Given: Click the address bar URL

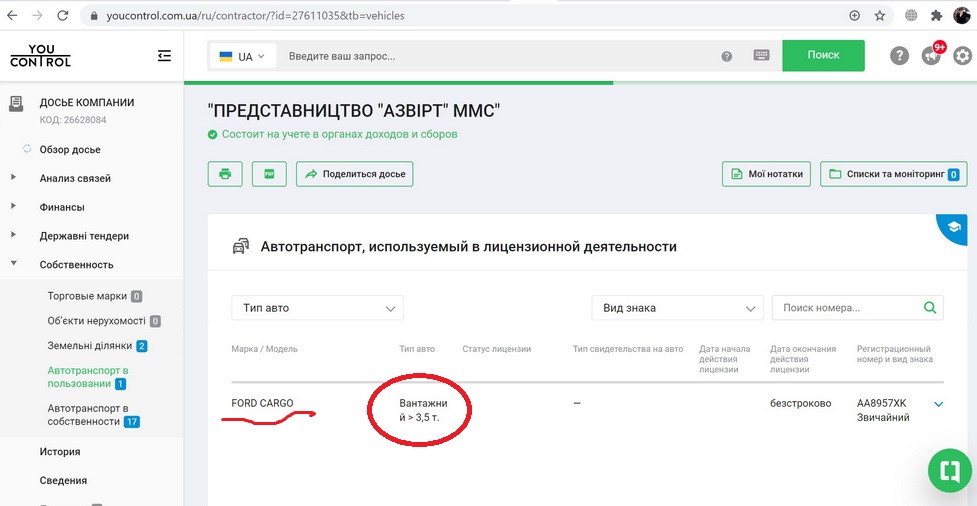Looking at the screenshot, I should coord(255,16).
